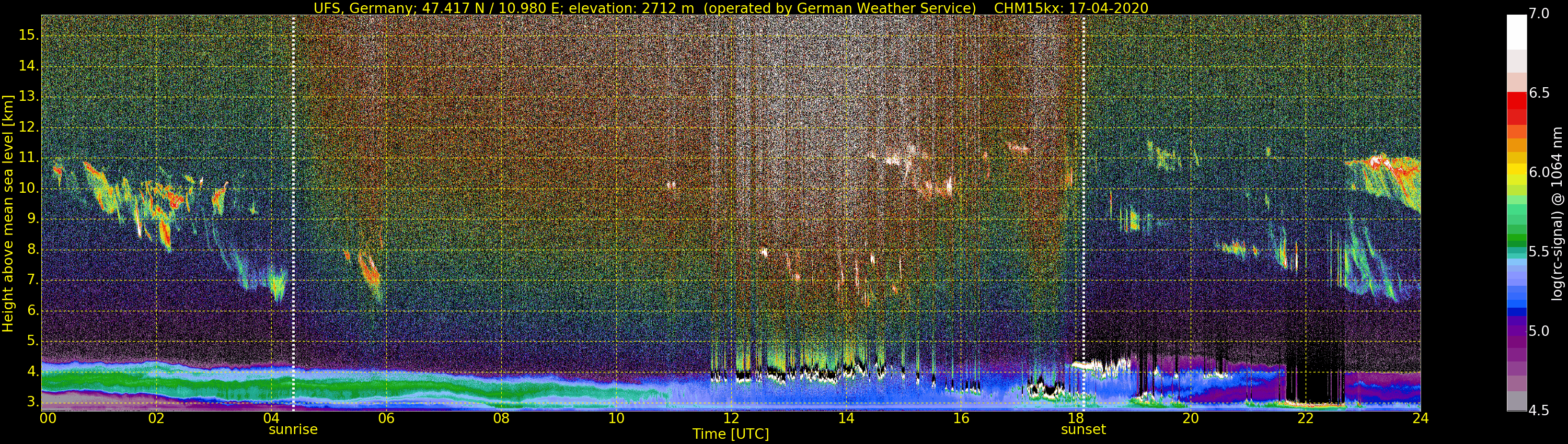The height and width of the screenshot is (444, 1568).
Task: Click the "6." height axis tick label
Action: tap(32, 310)
